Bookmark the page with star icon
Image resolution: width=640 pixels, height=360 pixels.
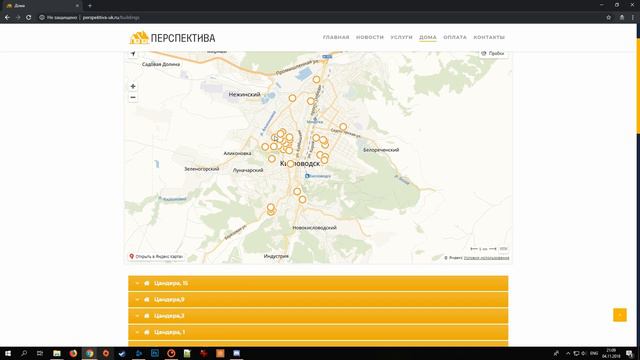coord(609,18)
